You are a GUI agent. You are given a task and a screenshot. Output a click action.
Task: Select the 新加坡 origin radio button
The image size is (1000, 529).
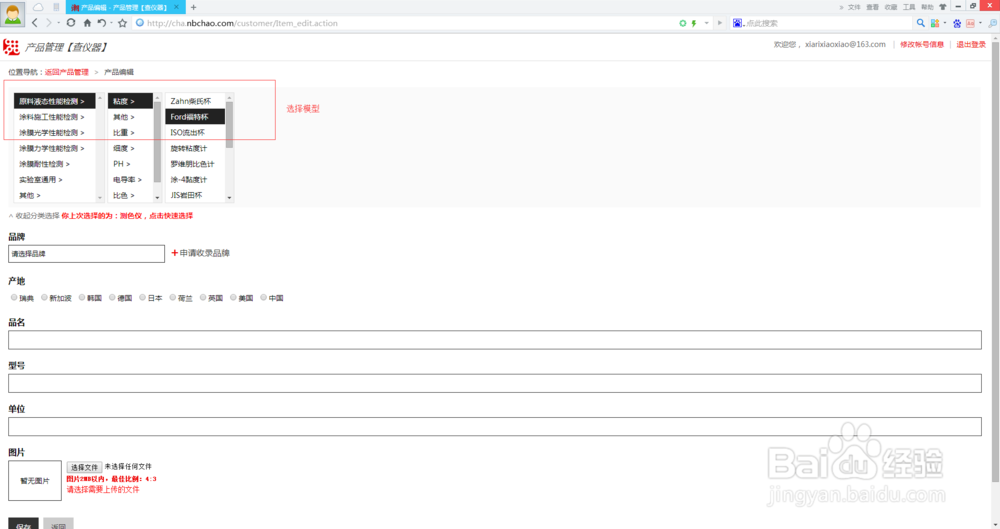point(44,297)
